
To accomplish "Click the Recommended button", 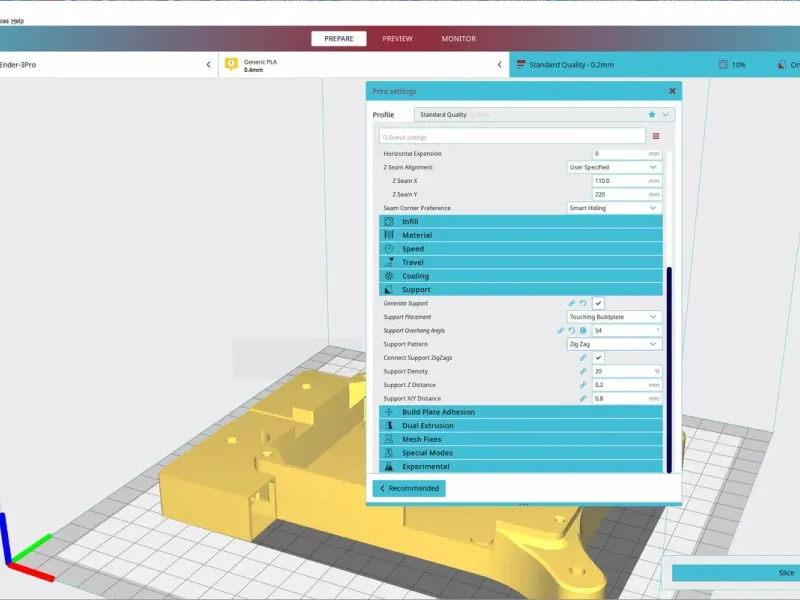I will click(x=409, y=488).
